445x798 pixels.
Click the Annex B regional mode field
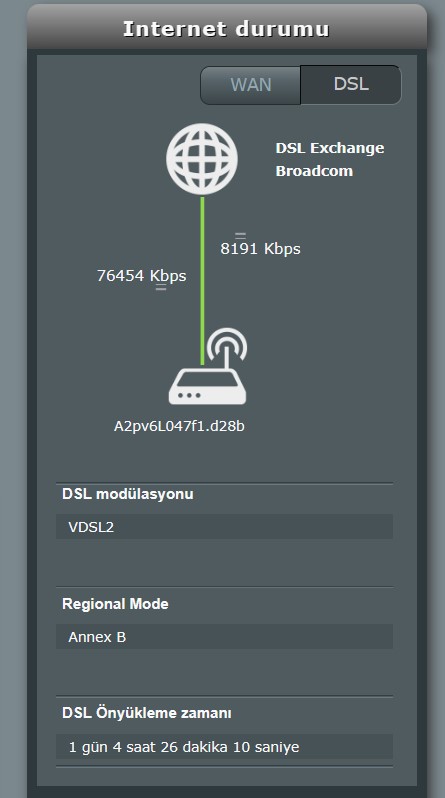click(225, 637)
